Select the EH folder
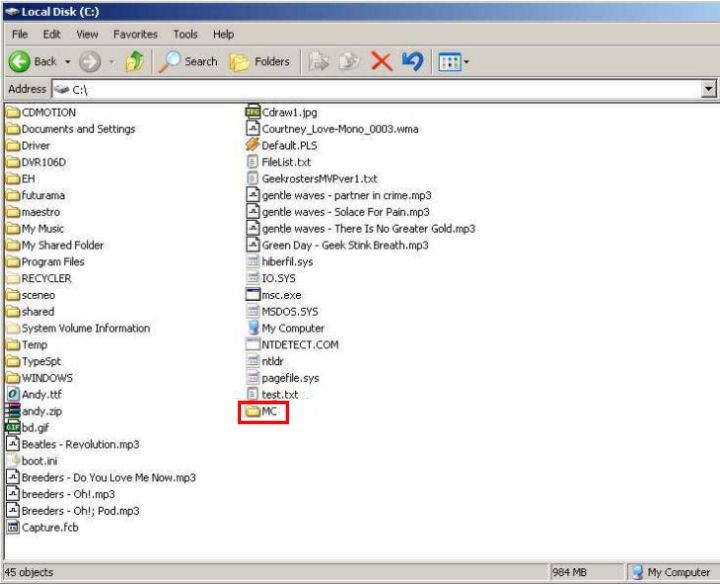The image size is (720, 584). (21, 179)
